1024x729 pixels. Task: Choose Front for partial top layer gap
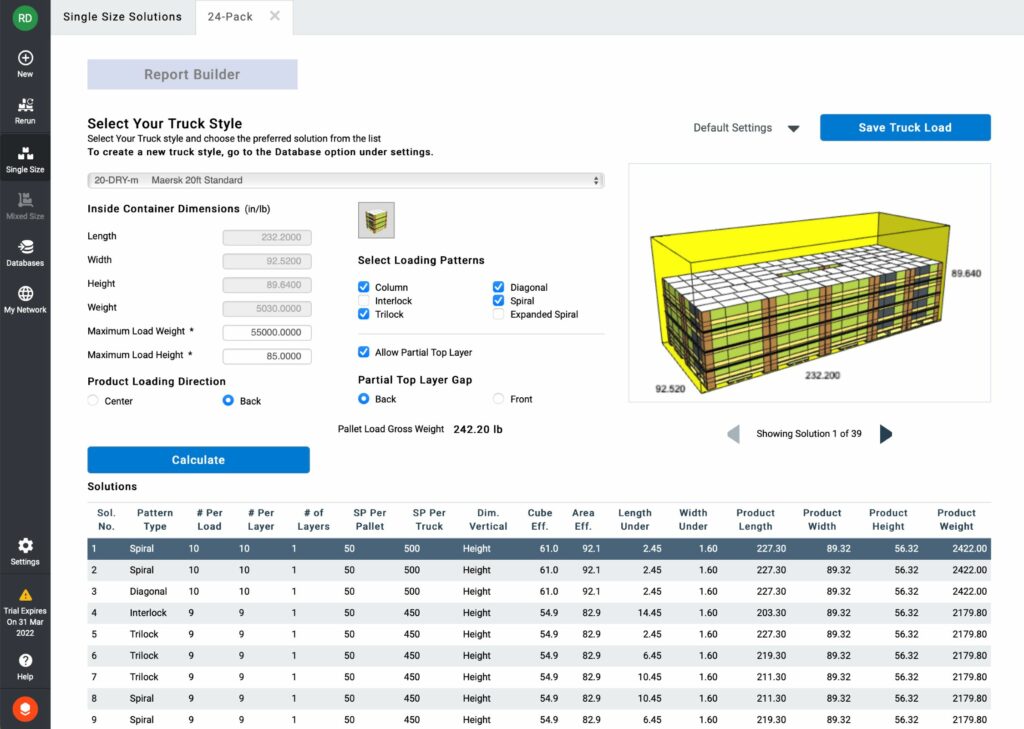[x=499, y=399]
